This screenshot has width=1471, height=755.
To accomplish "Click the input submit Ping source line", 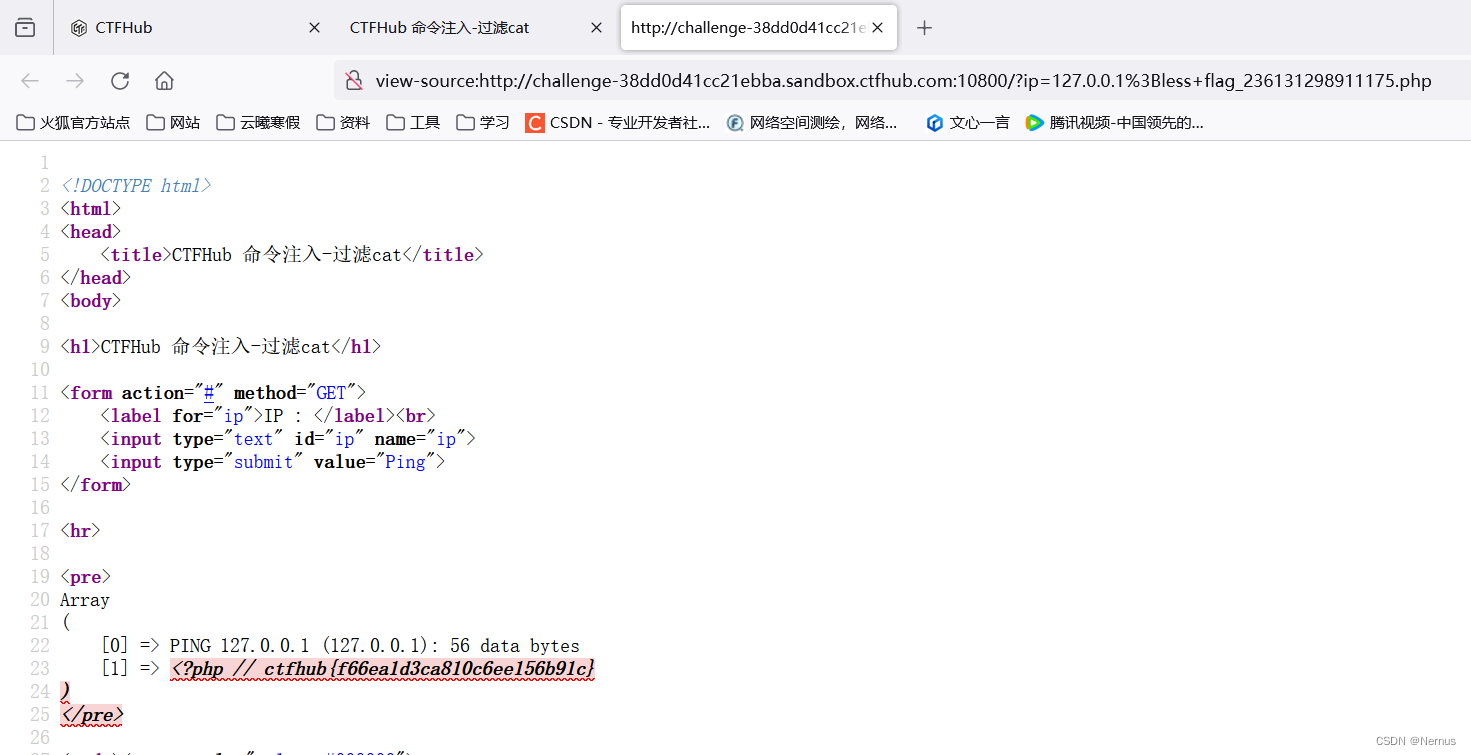I will tap(272, 462).
